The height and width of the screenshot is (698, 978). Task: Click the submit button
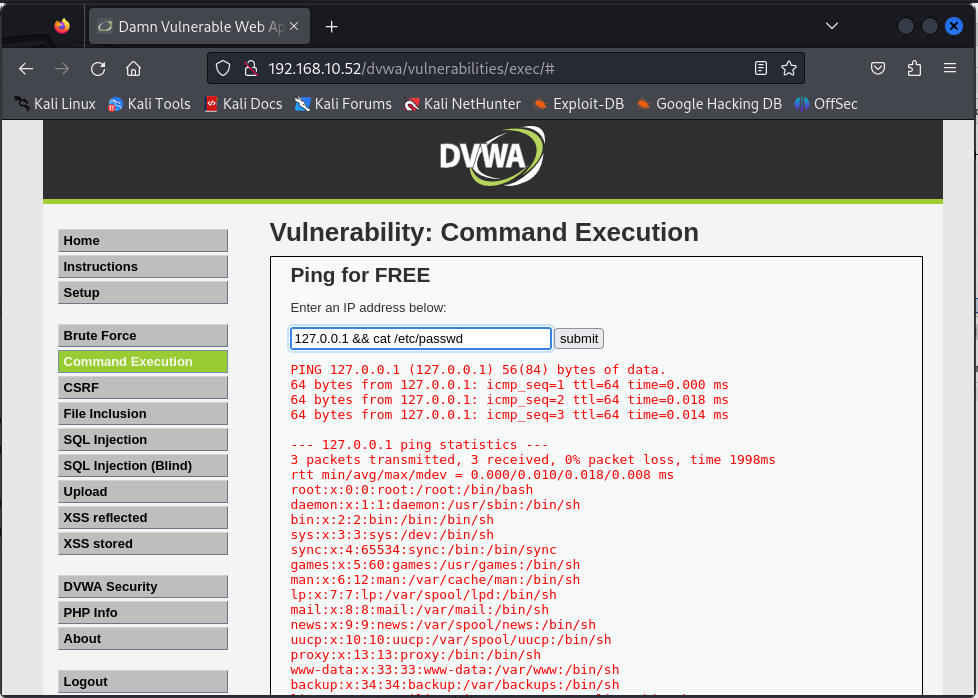(x=579, y=339)
